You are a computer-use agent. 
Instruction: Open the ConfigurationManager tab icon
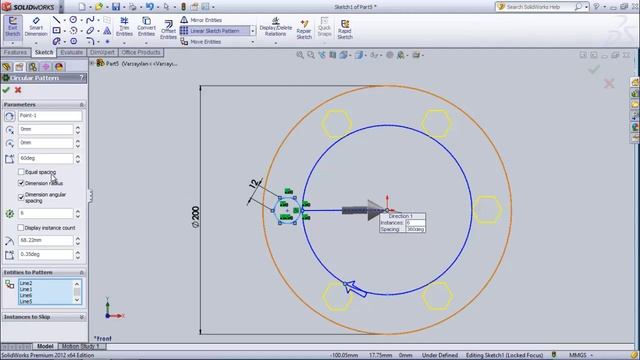[x=33, y=67]
